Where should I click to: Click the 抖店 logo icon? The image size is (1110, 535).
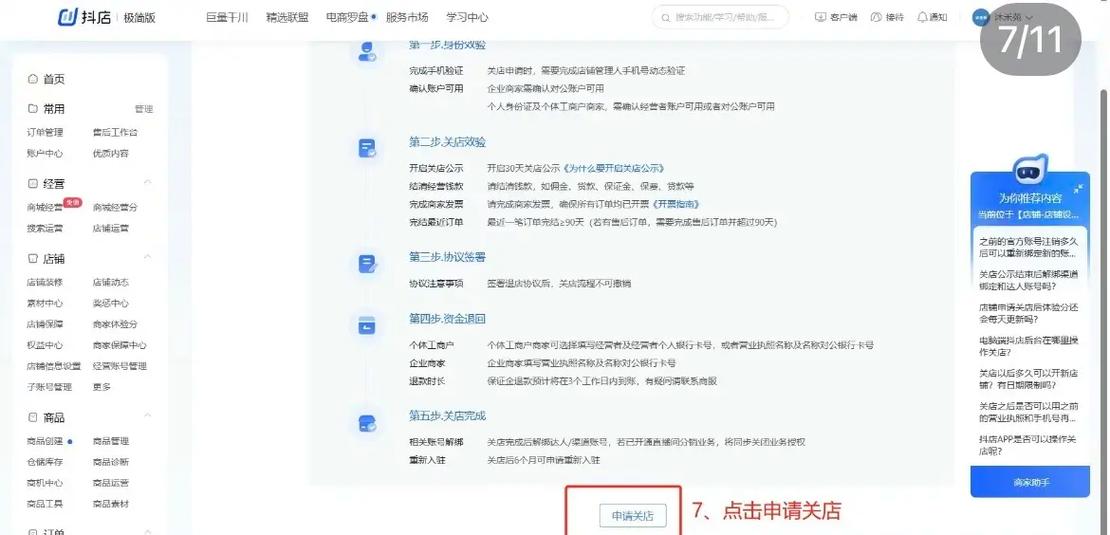coord(67,17)
